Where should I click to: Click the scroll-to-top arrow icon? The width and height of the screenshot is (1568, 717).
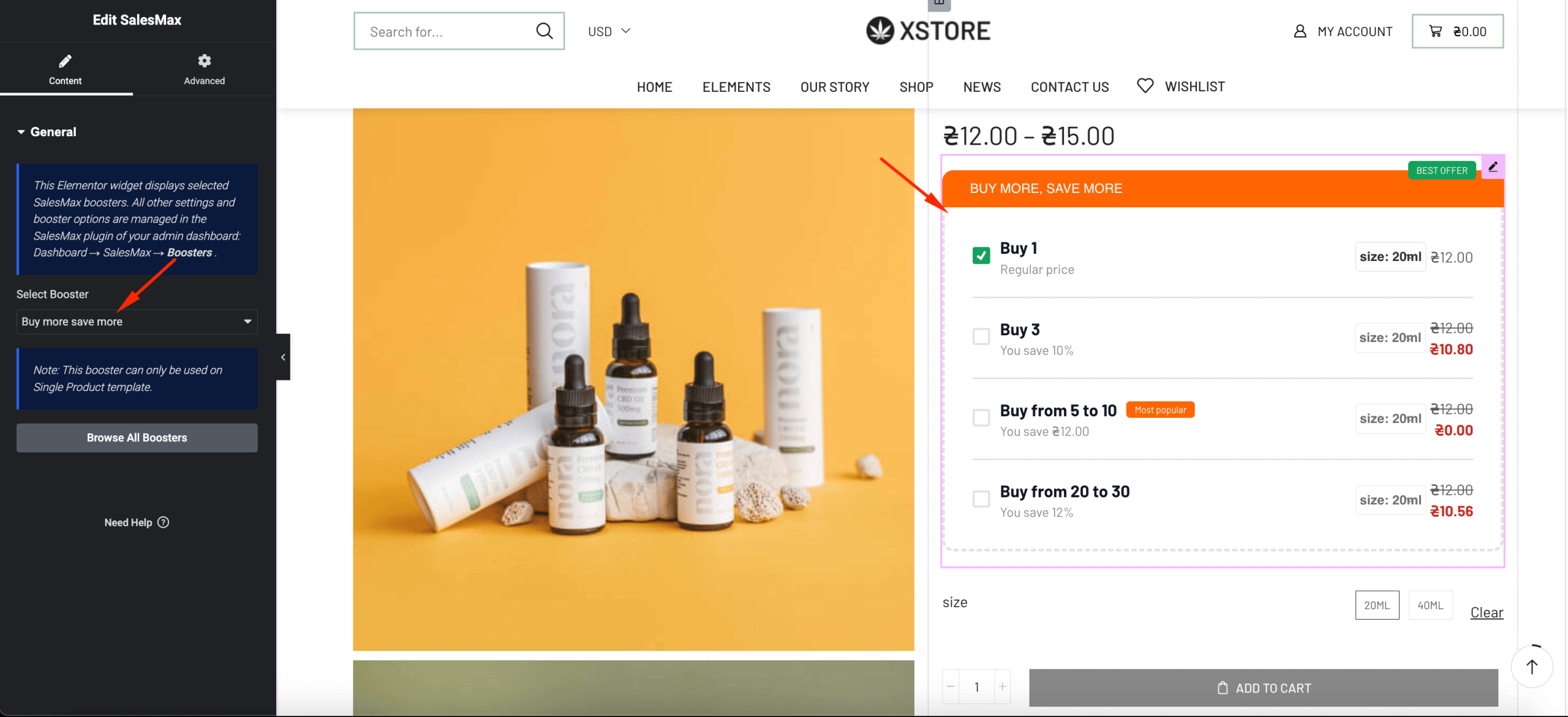click(1531, 667)
